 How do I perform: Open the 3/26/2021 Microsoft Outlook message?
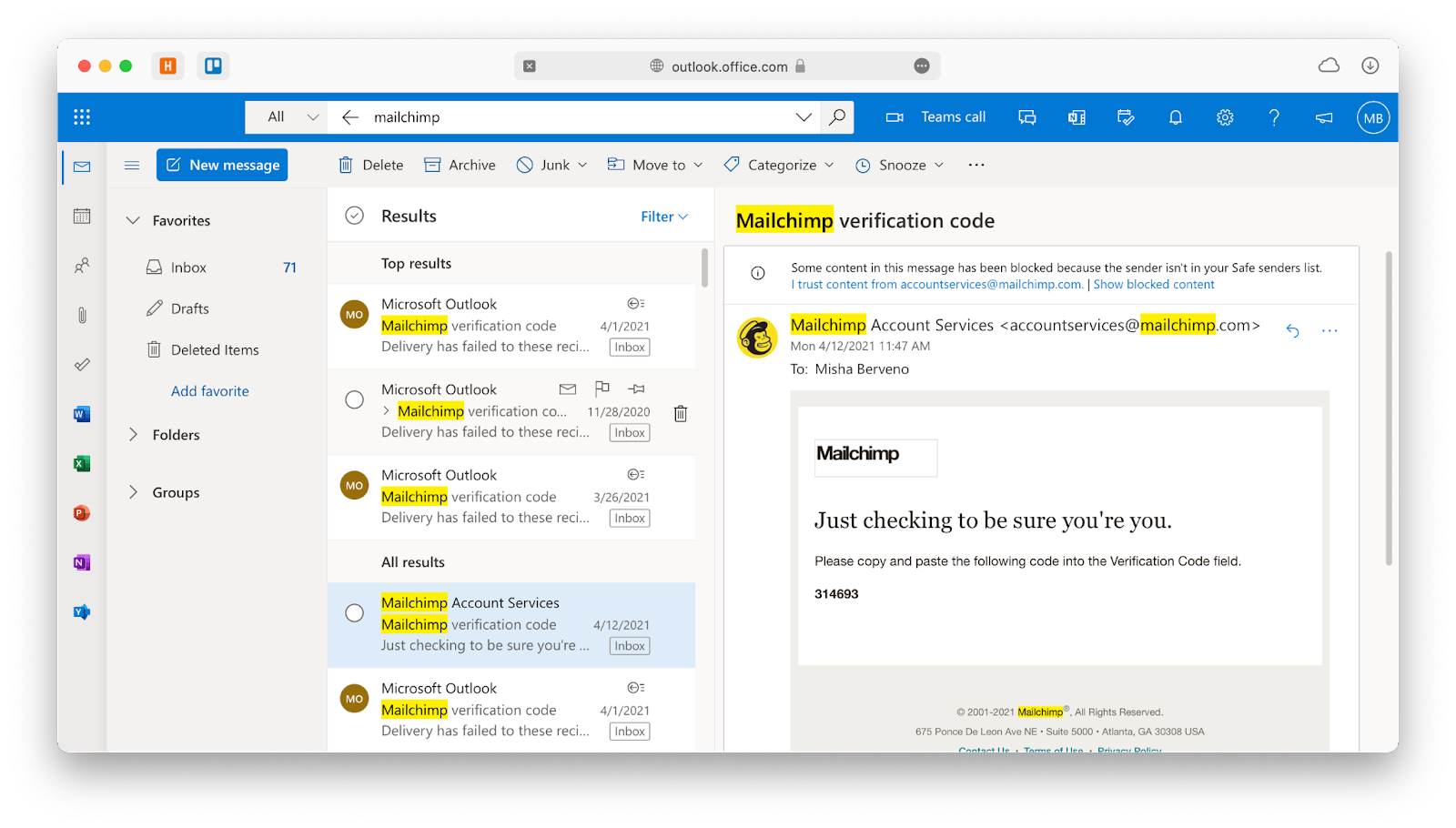(511, 497)
